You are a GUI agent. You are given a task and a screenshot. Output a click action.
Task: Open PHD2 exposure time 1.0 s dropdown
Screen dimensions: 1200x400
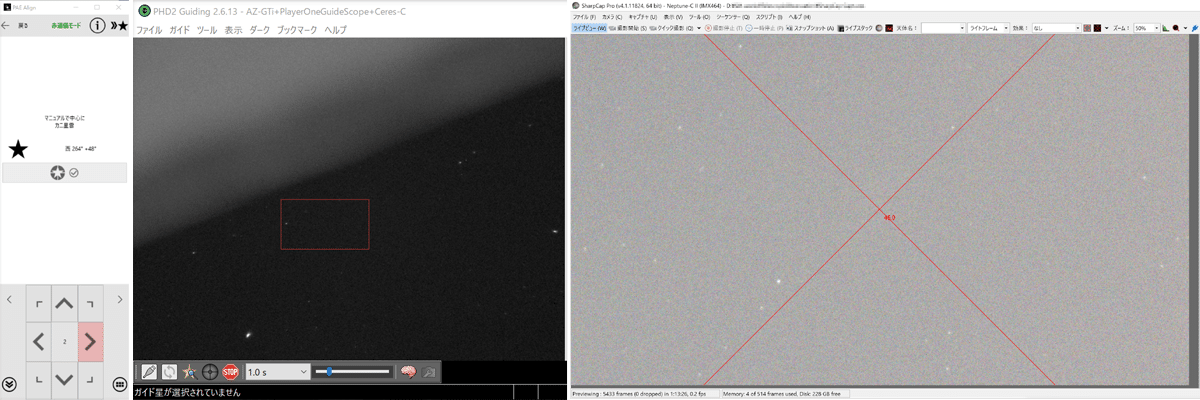[x=277, y=372]
